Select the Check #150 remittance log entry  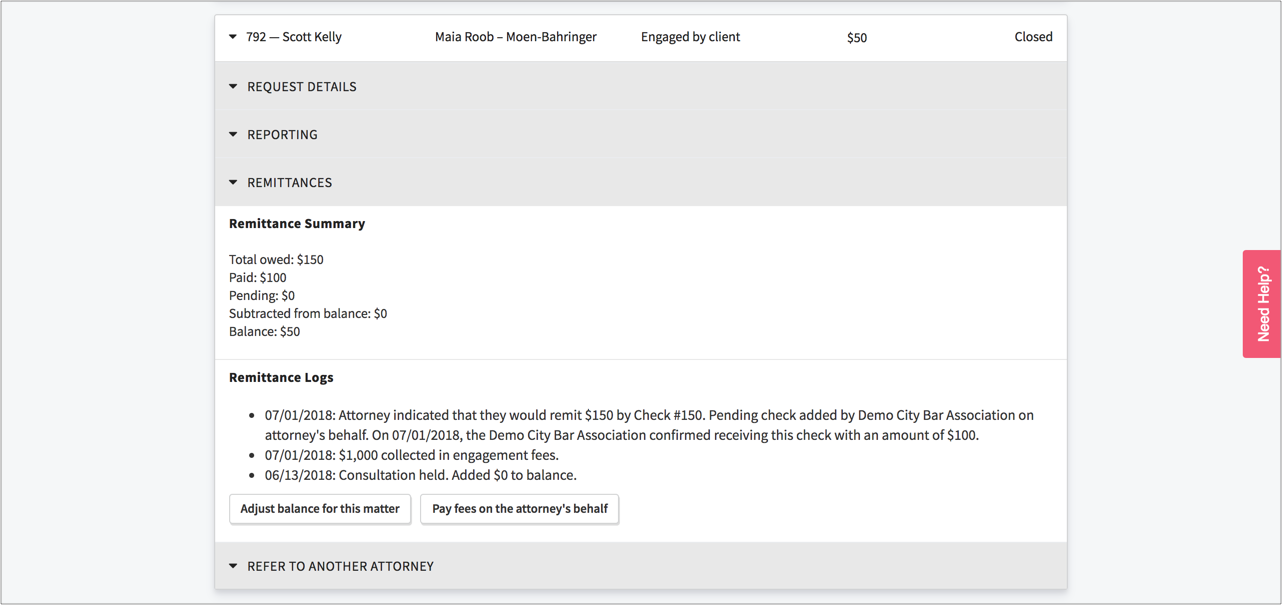click(648, 425)
